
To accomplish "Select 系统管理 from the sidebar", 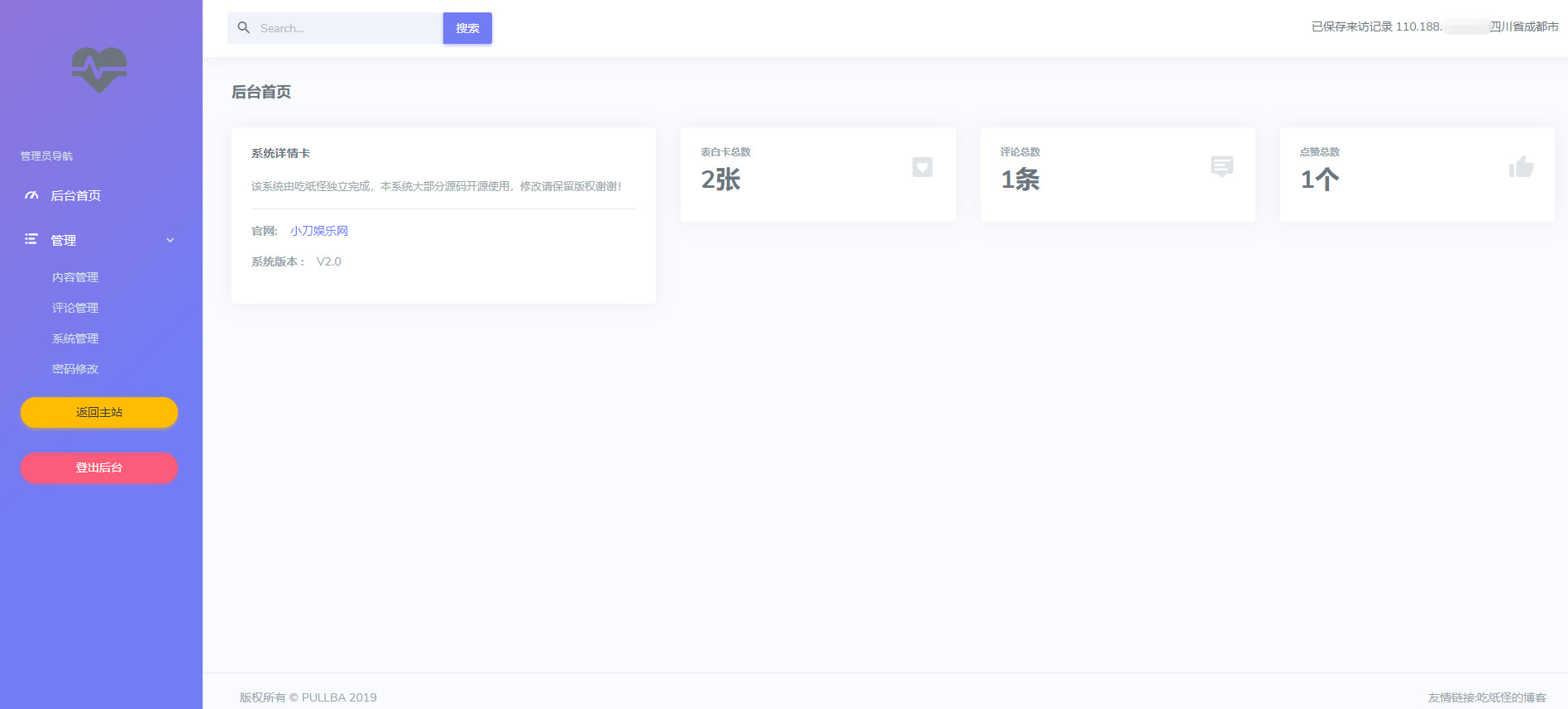I will point(75,338).
